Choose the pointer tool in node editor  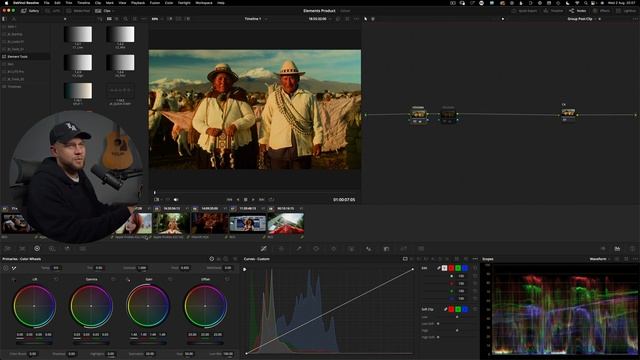366,19
